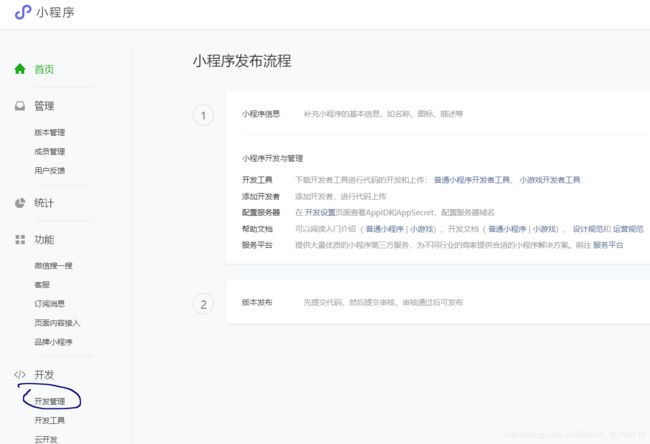Open 用户反馈 page
Screen dimensions: 650x444
[x=50, y=170]
